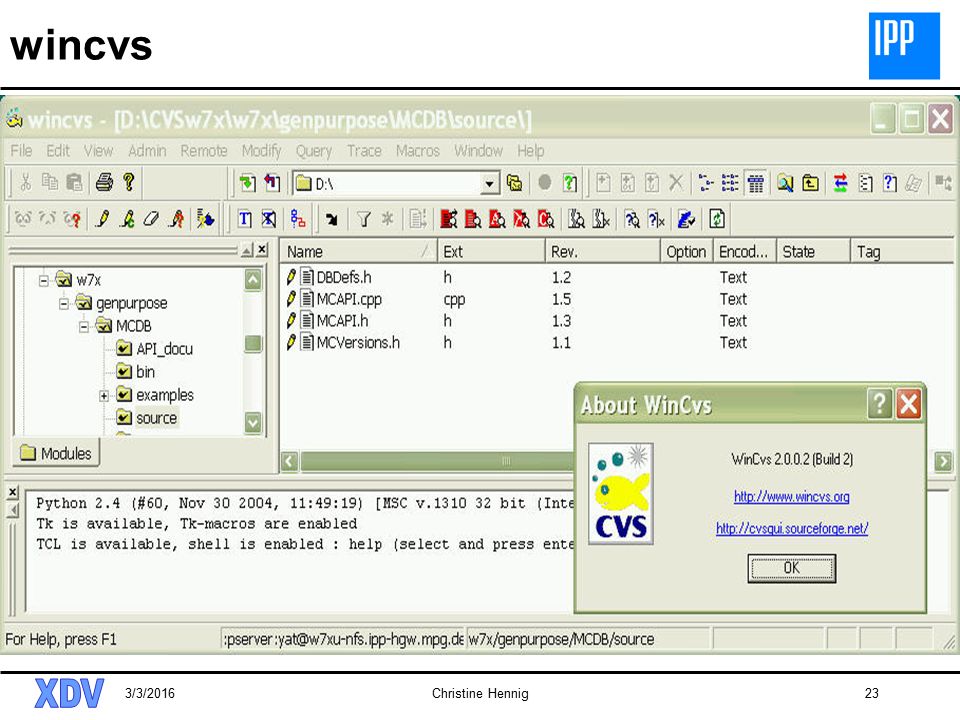The image size is (960, 720).
Task: Open the http://www.wincvs.org link
Action: tap(792, 497)
